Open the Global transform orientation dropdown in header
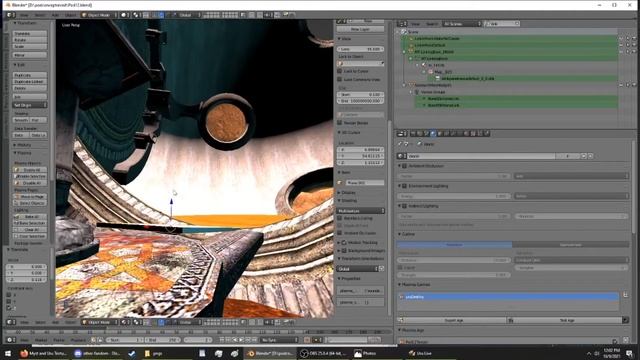Image resolution: width=640 pixels, height=360 pixels. point(187,15)
